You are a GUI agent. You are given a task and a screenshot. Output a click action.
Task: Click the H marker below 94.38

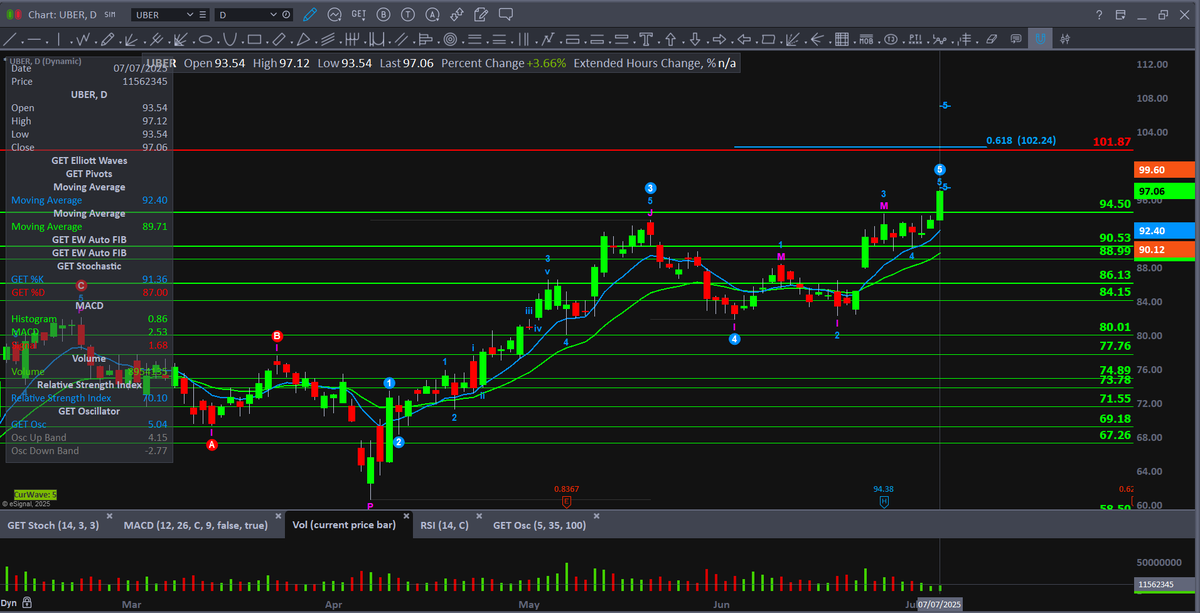click(883, 501)
